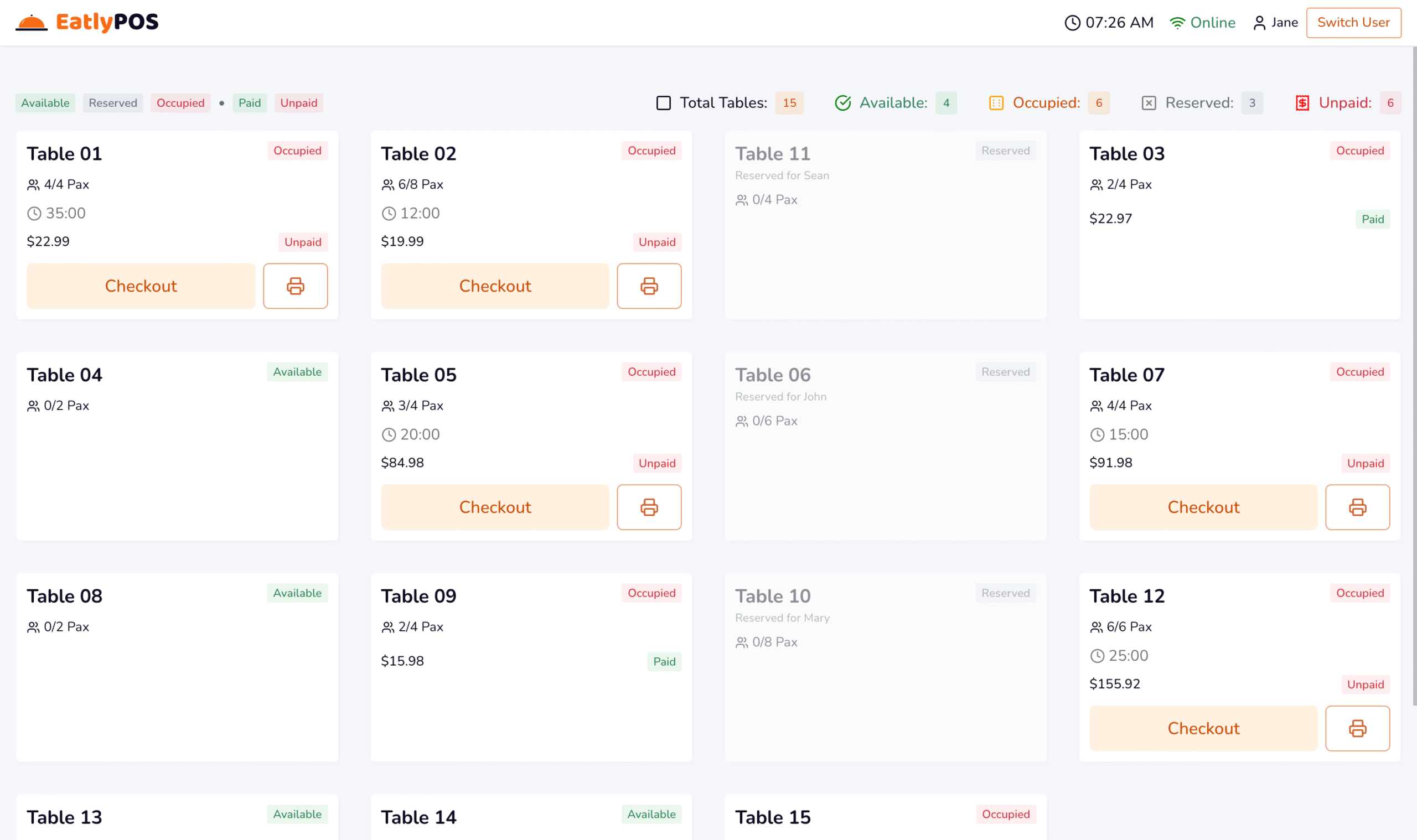Click the Paid legend tag
1417x840 pixels.
[250, 103]
